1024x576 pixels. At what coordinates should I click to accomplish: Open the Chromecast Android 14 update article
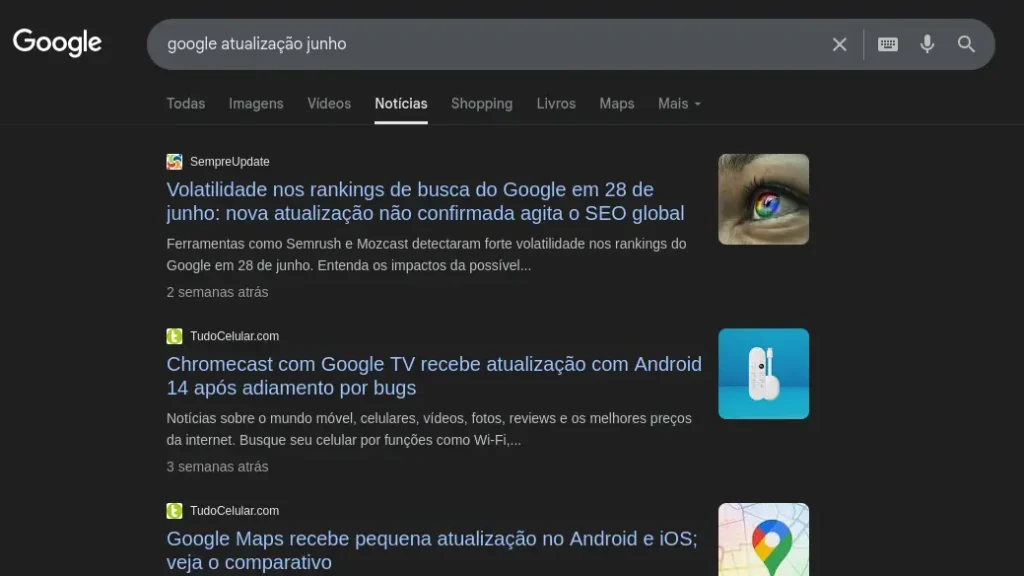coord(433,375)
